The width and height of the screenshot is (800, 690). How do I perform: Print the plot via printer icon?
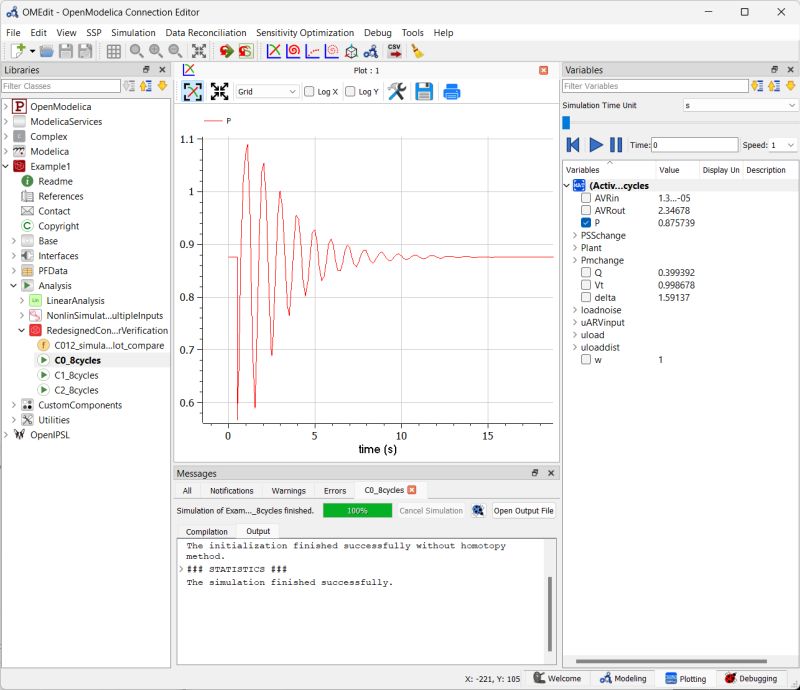click(452, 91)
